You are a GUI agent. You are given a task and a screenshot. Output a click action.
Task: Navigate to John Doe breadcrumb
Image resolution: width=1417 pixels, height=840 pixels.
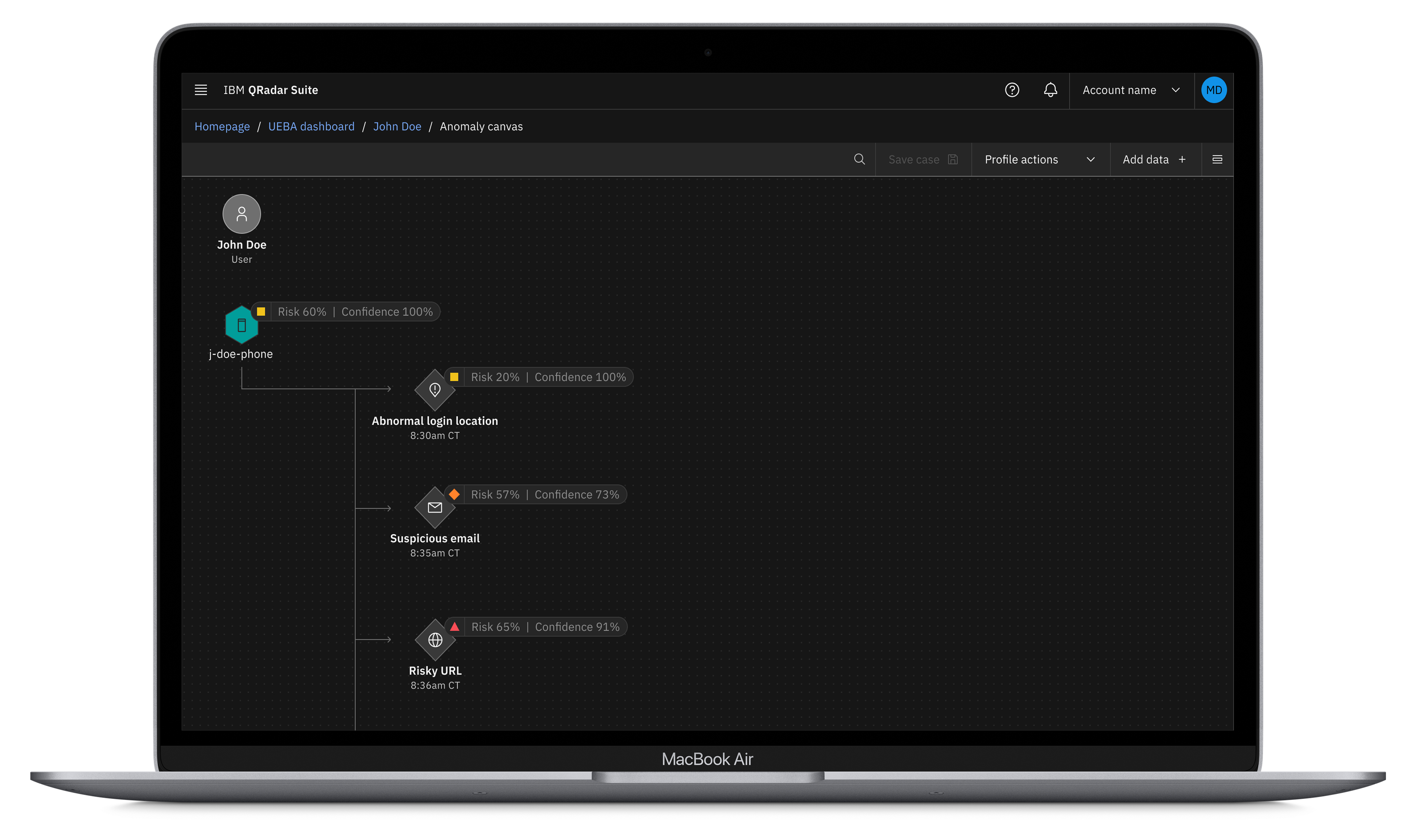pyautogui.click(x=397, y=127)
